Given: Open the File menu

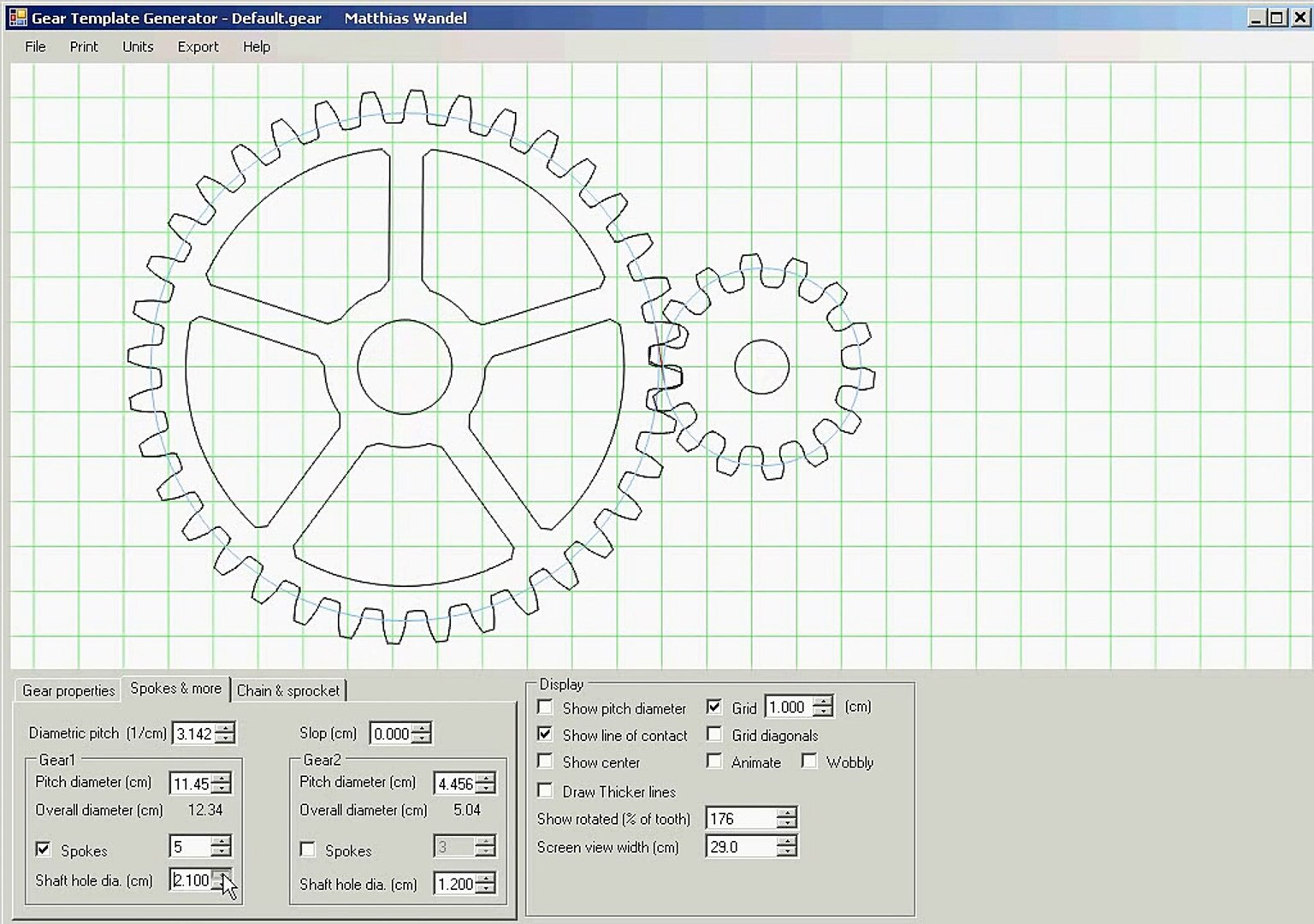Looking at the screenshot, I should 35,47.
